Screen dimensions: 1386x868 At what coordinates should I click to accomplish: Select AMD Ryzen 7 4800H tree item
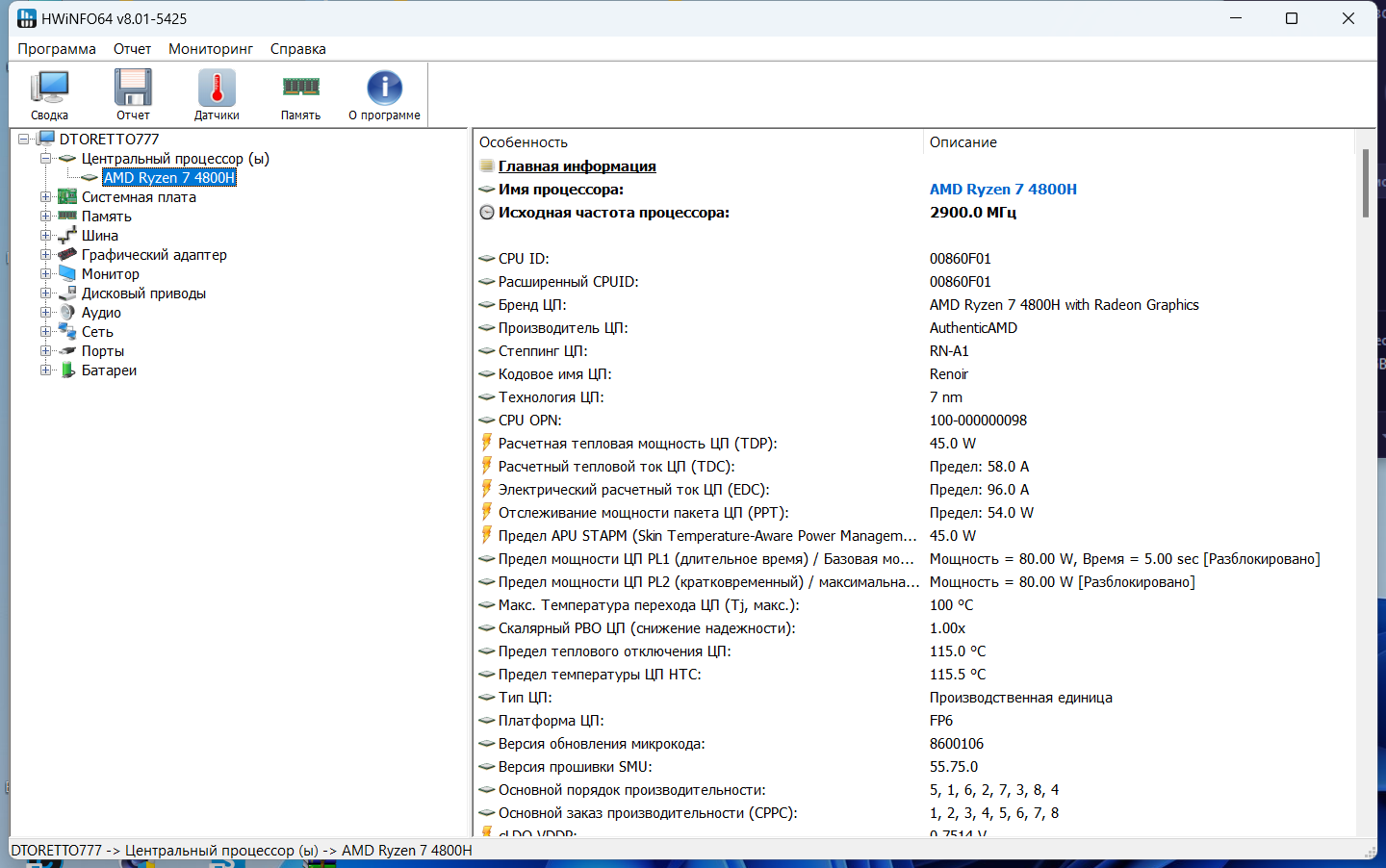click(169, 177)
